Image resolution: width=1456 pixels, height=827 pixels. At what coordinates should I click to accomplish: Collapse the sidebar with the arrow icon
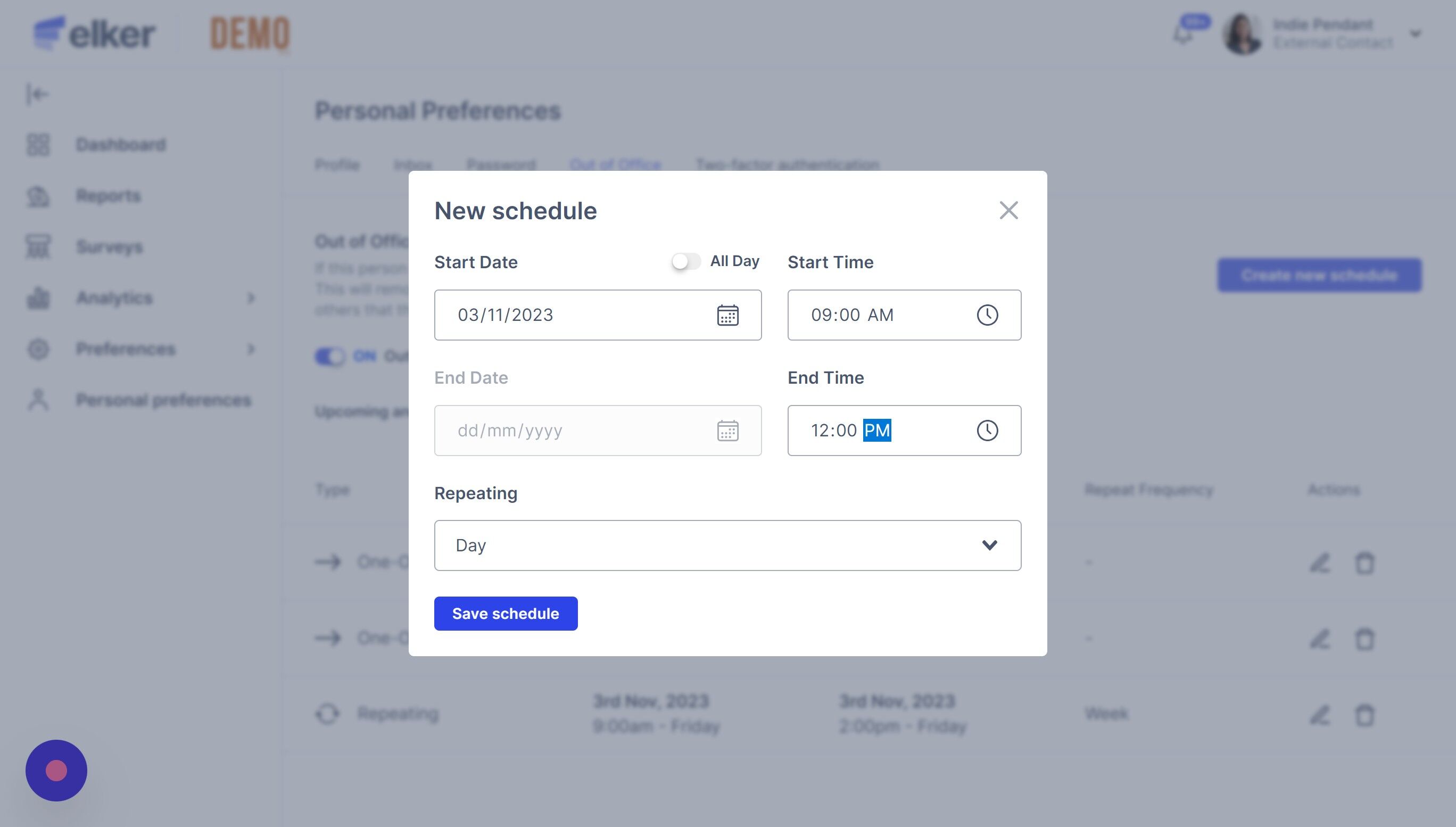[x=37, y=94]
